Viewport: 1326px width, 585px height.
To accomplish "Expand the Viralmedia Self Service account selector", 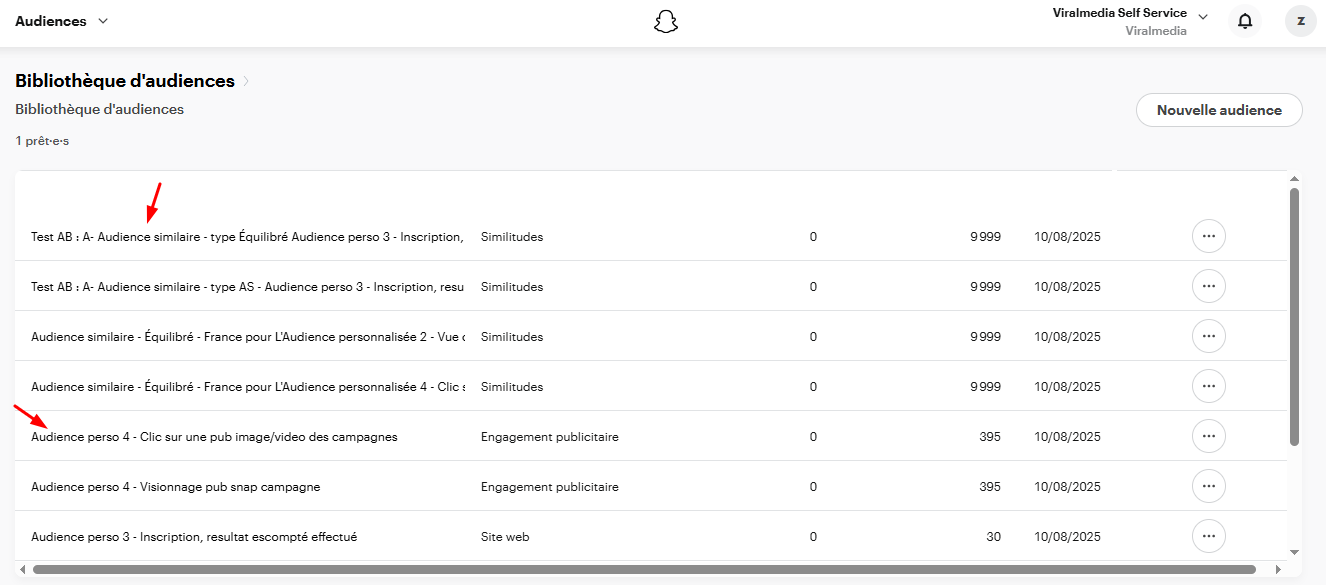I will point(1203,17).
